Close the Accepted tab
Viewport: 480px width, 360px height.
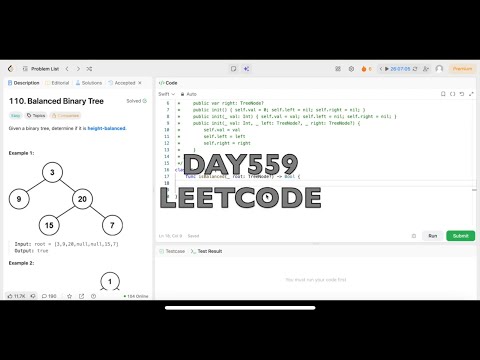tap(140, 83)
